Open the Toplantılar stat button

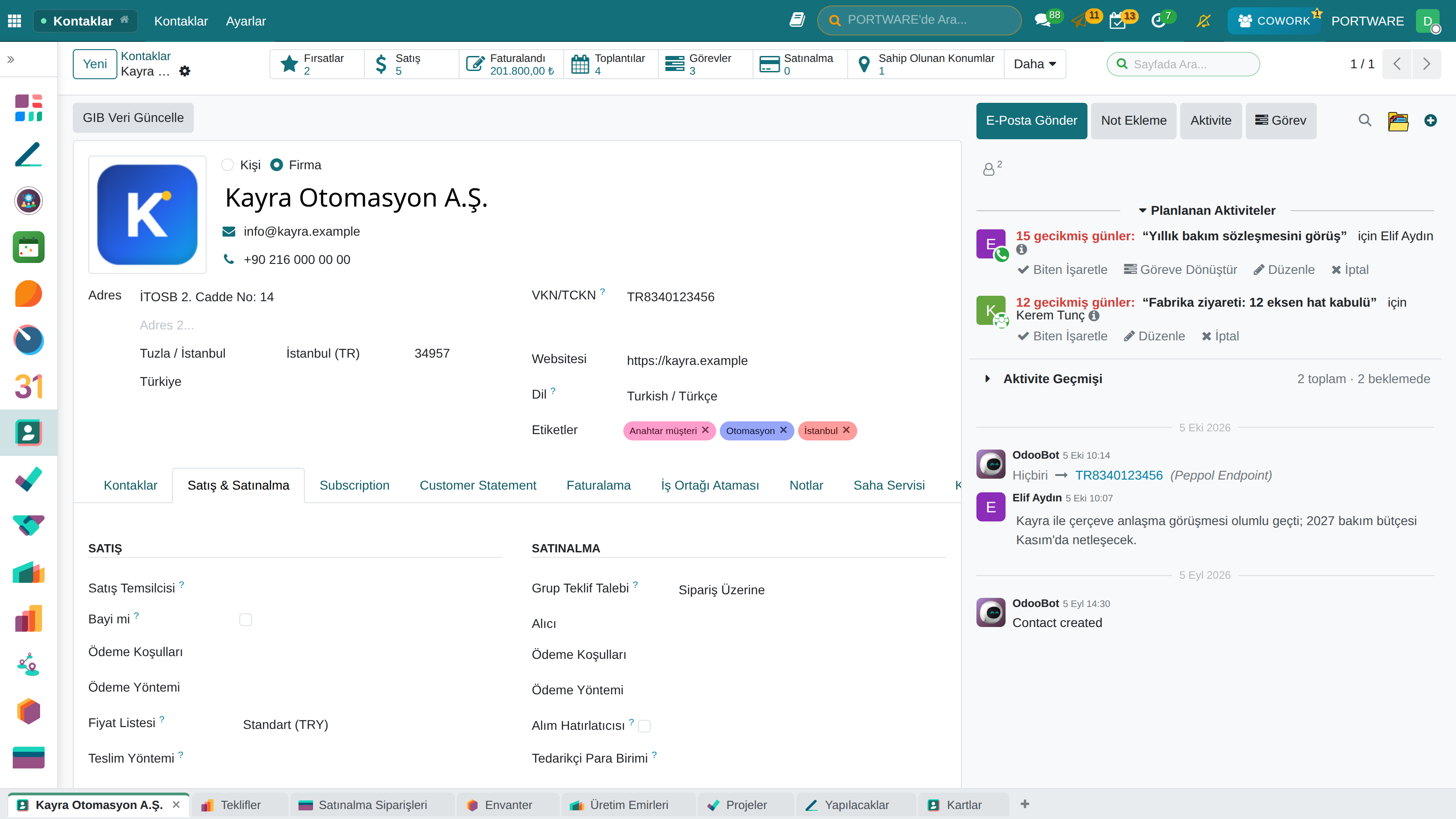point(611,64)
